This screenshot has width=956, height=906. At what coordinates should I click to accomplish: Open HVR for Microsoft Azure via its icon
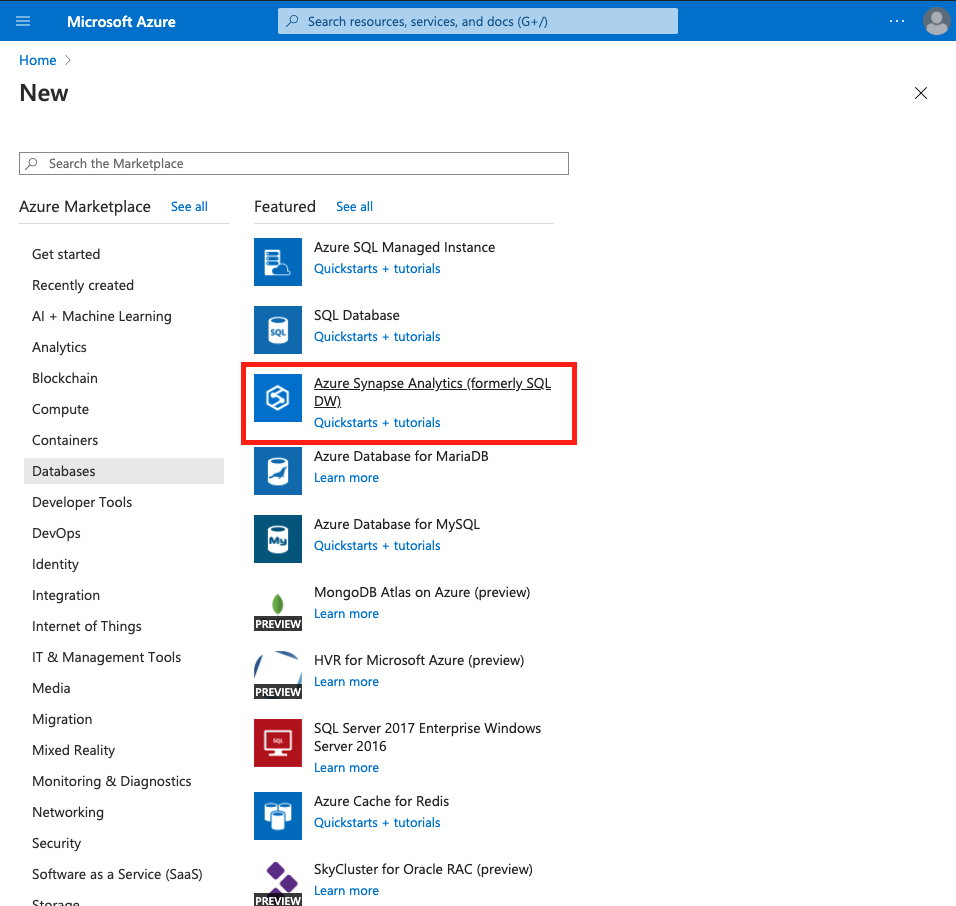[277, 675]
